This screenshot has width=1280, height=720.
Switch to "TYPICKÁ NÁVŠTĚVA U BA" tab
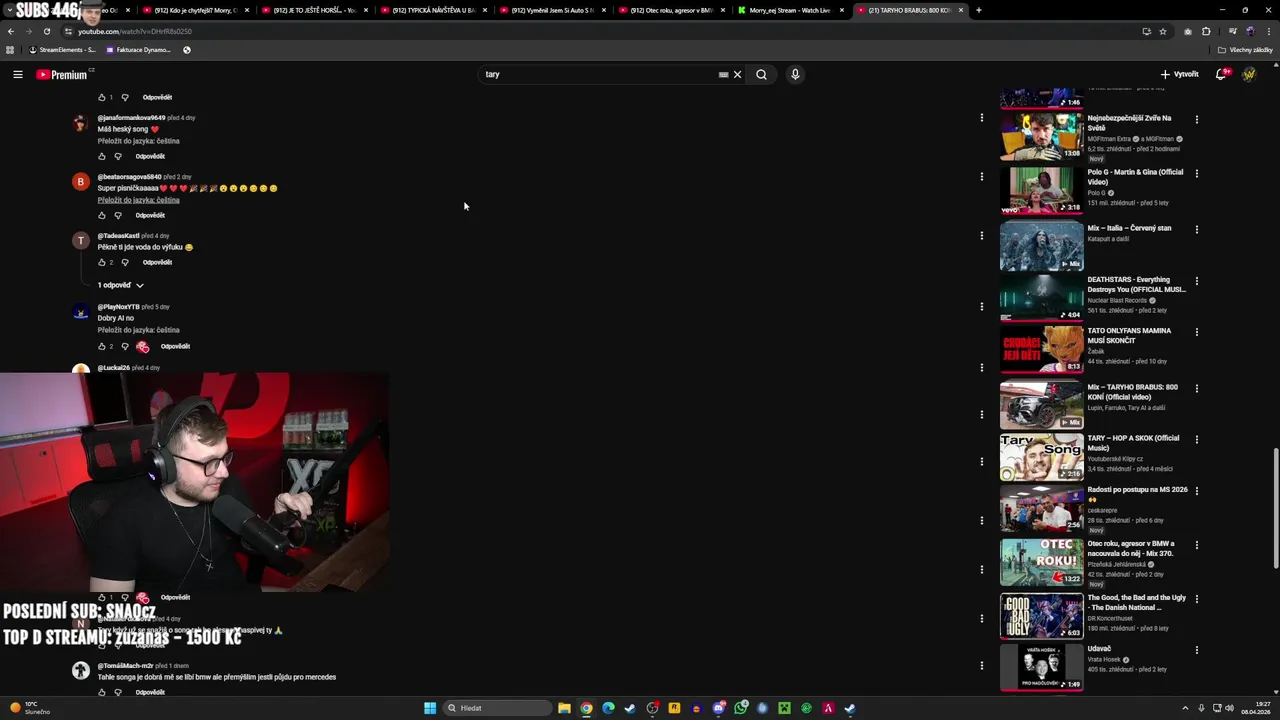pyautogui.click(x=433, y=10)
